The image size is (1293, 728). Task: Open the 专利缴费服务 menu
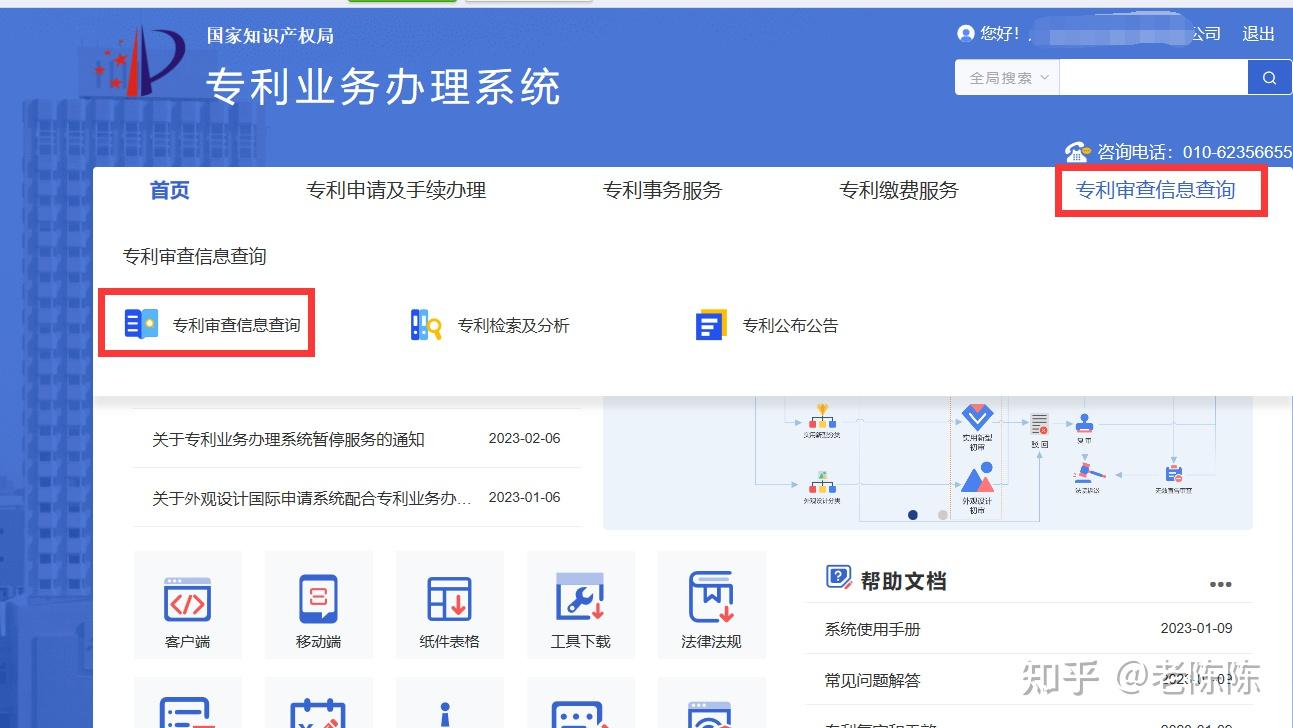[898, 190]
